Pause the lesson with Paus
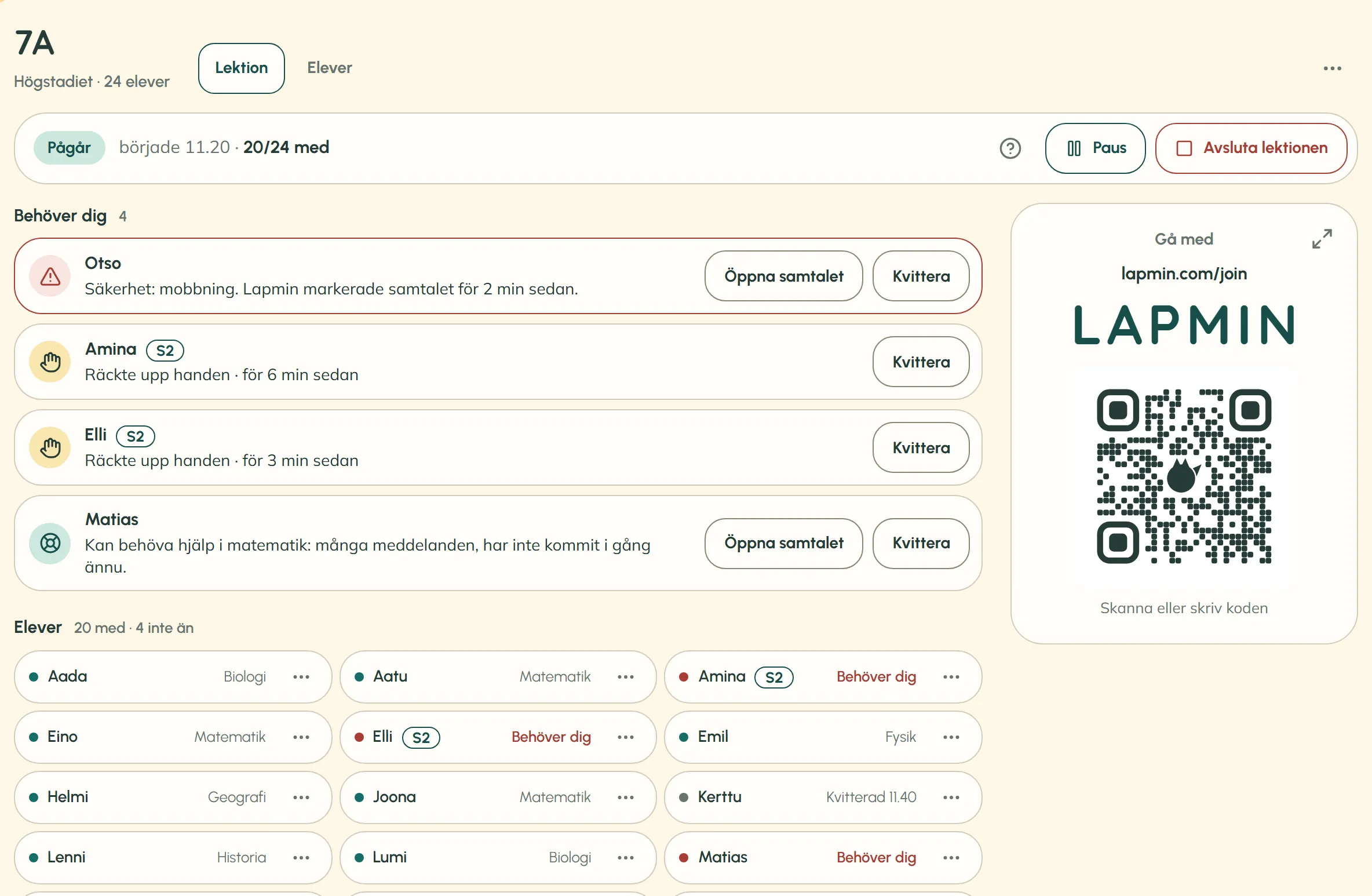The width and height of the screenshot is (1372, 896). 1095,148
